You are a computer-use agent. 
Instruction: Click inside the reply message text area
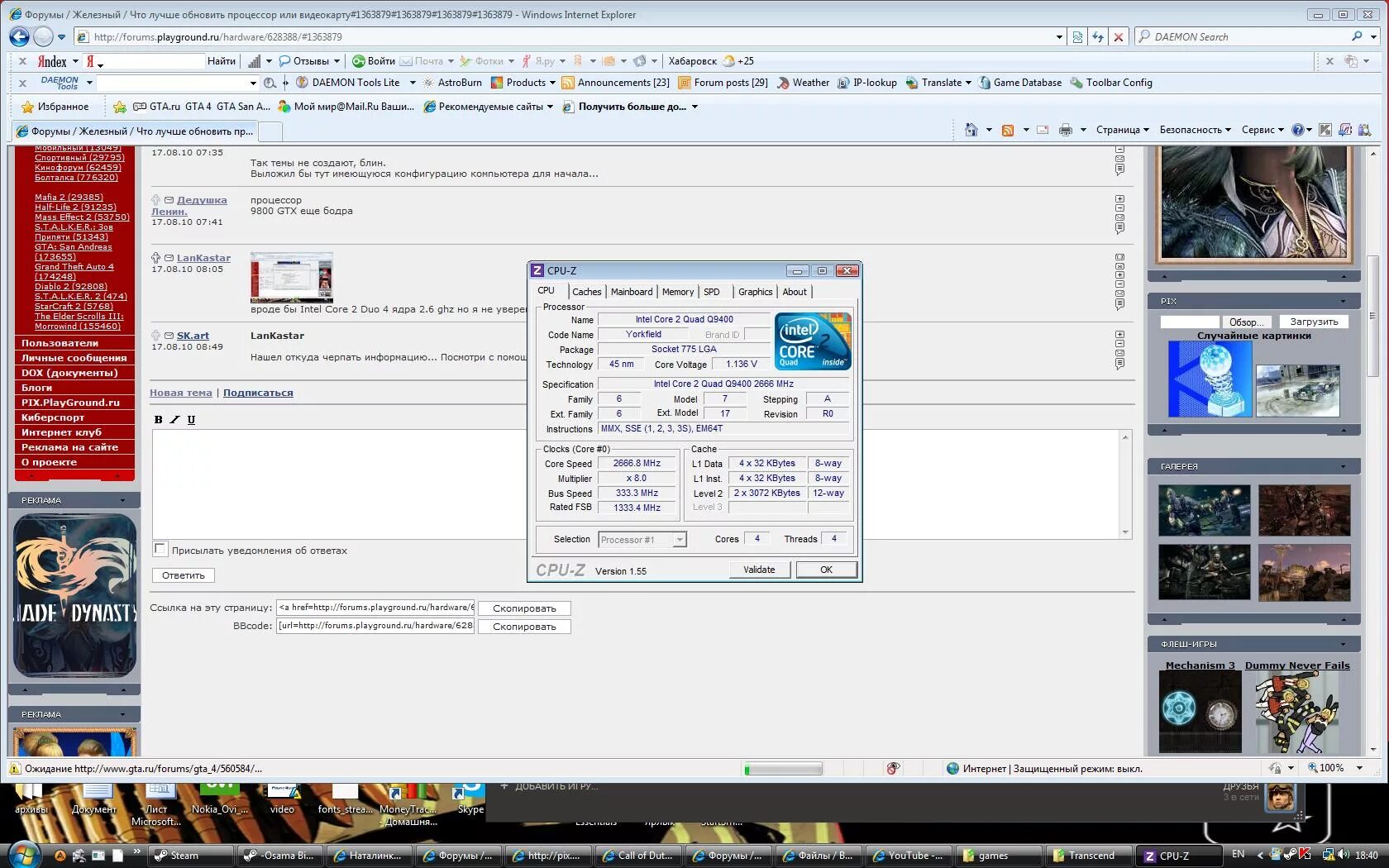[x=636, y=484]
